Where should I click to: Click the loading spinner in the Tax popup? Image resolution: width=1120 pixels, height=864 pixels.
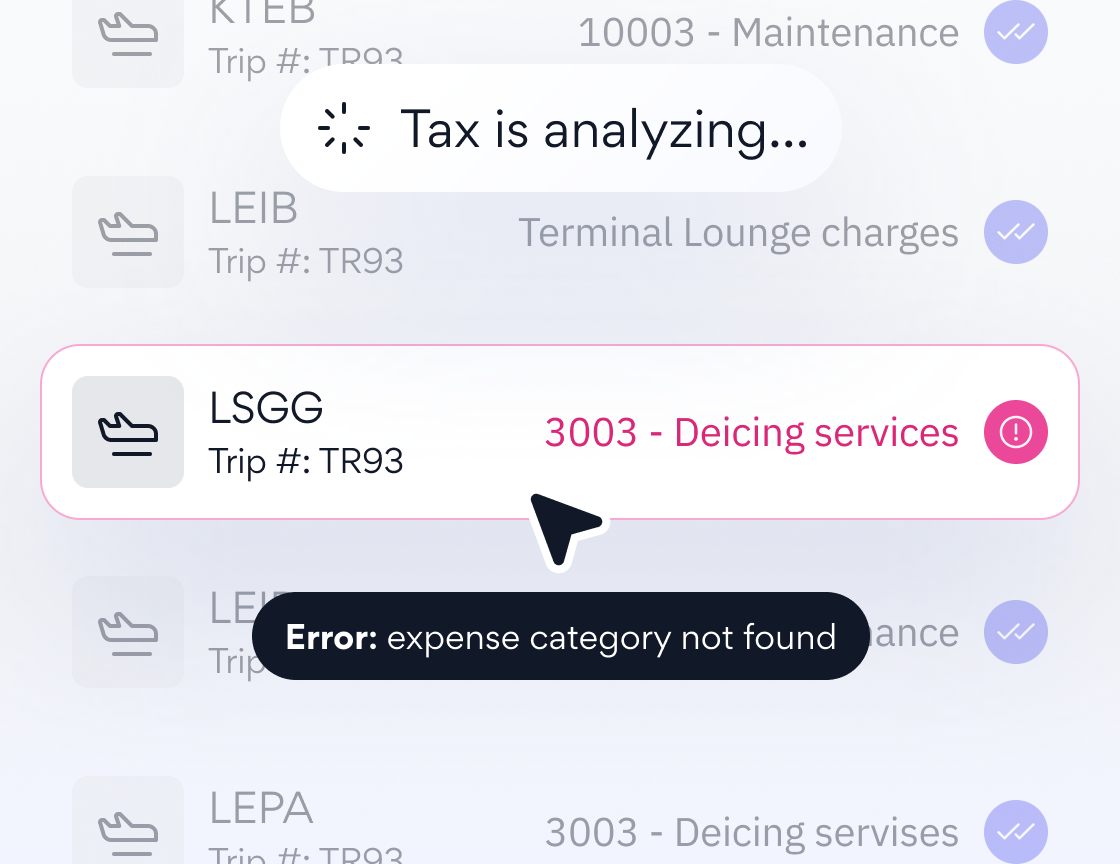(x=344, y=128)
